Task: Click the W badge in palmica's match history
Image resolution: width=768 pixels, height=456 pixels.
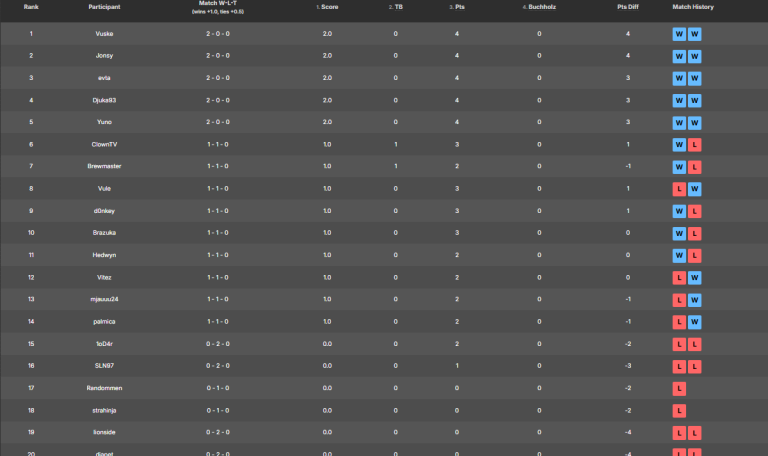Action: (695, 321)
